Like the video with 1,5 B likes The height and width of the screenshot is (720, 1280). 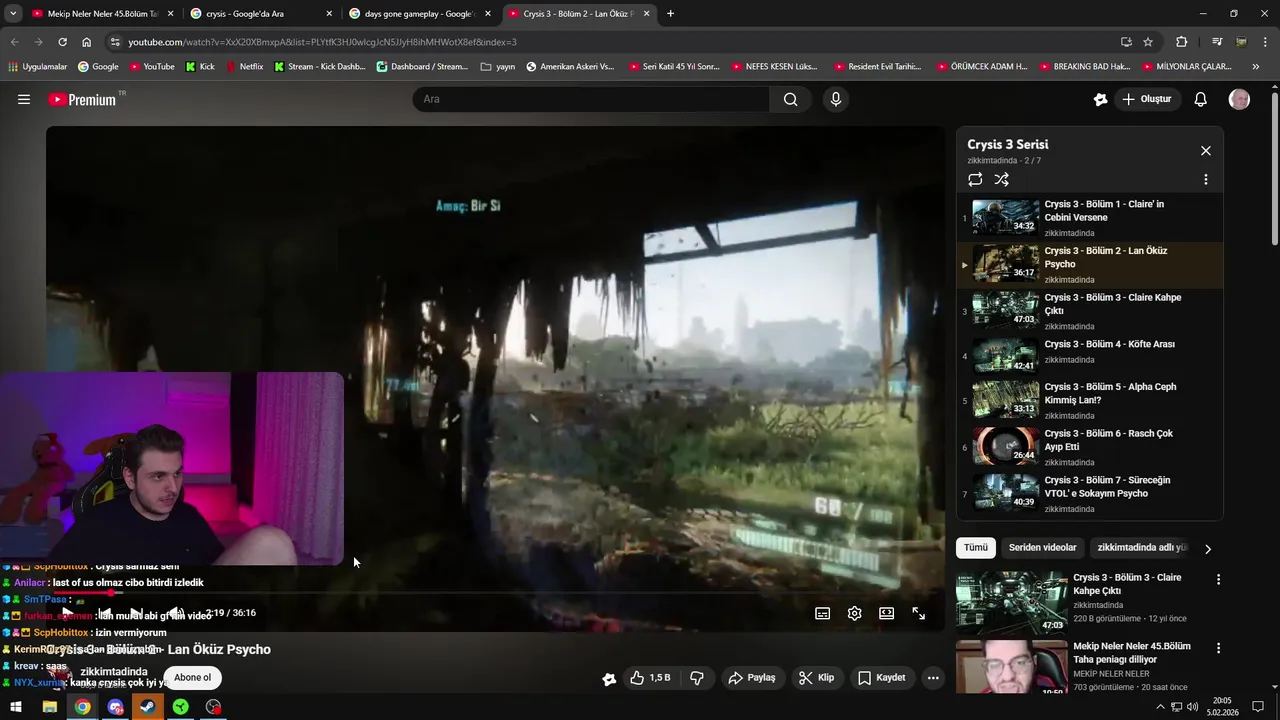click(x=650, y=678)
